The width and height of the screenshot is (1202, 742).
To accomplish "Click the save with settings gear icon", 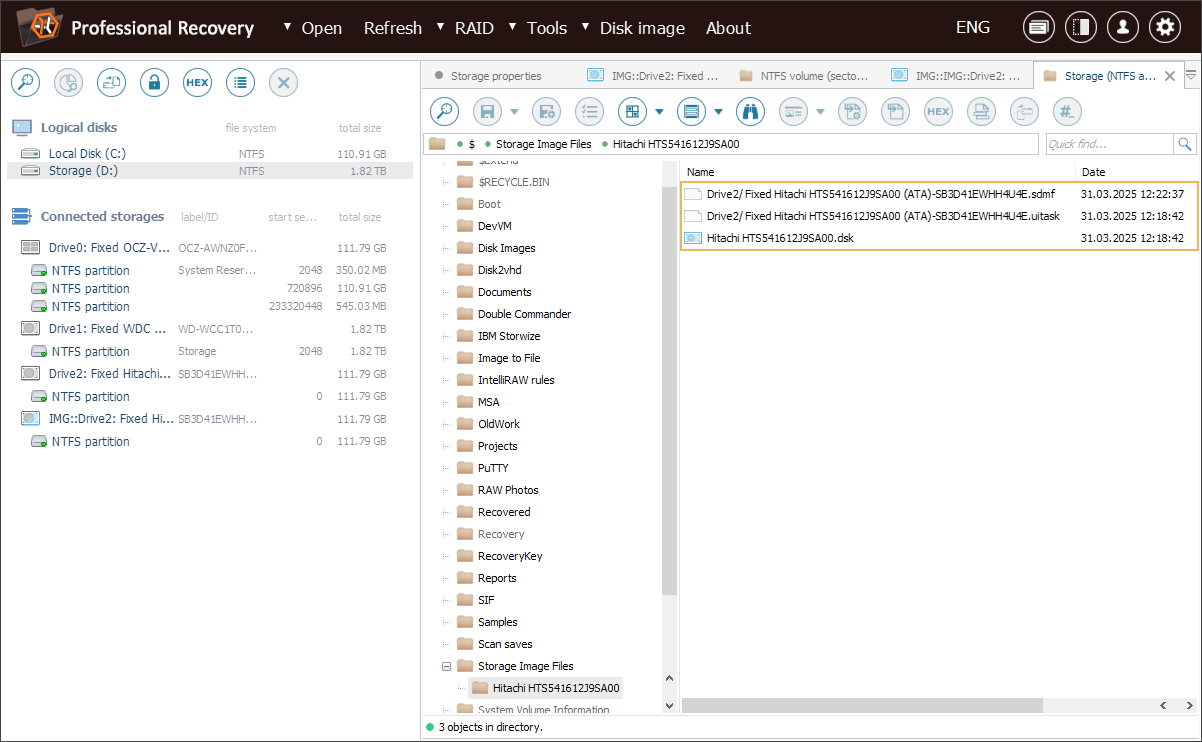I will [546, 112].
